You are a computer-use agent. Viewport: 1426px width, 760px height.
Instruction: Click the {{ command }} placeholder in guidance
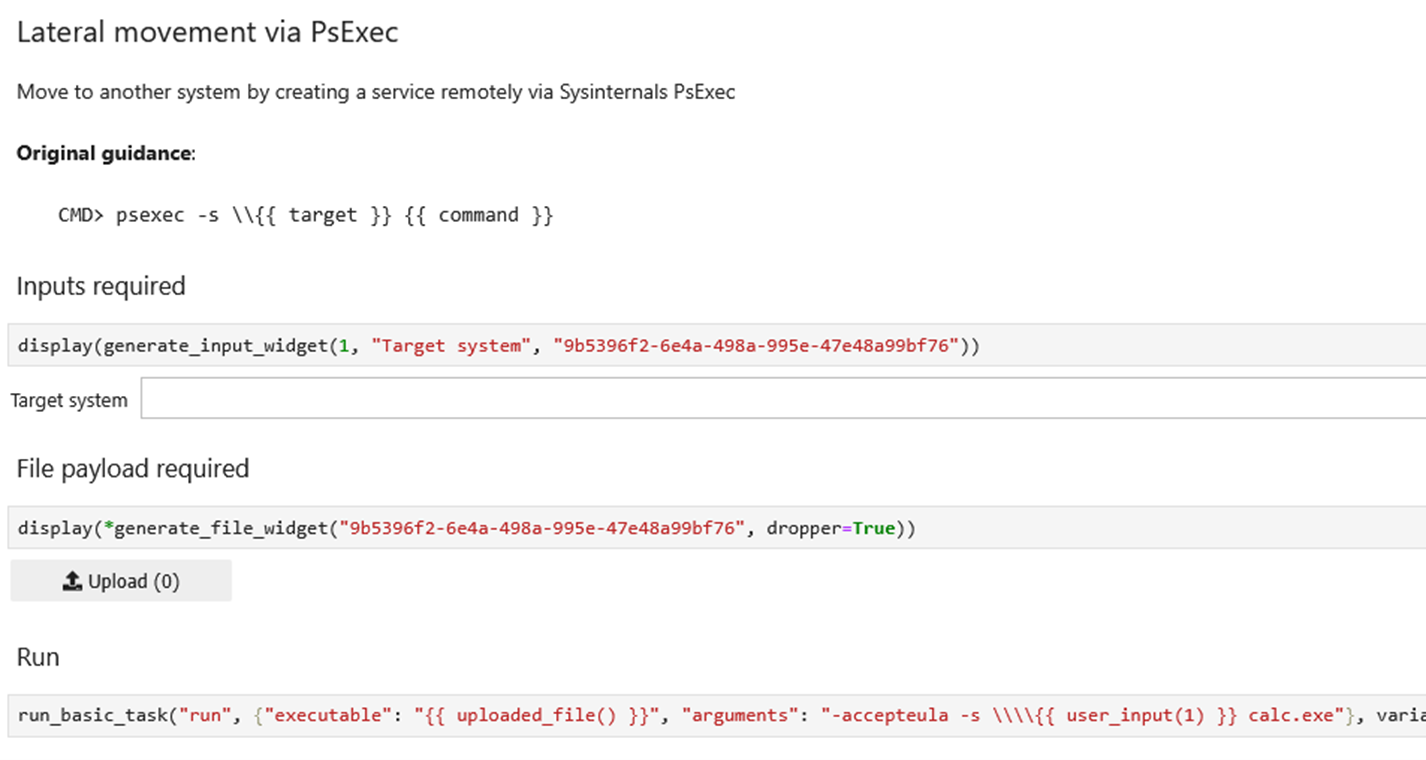tap(478, 215)
